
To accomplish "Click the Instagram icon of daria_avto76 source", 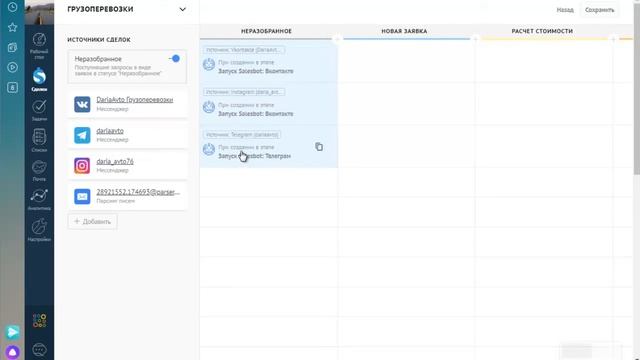I will click(x=82, y=166).
